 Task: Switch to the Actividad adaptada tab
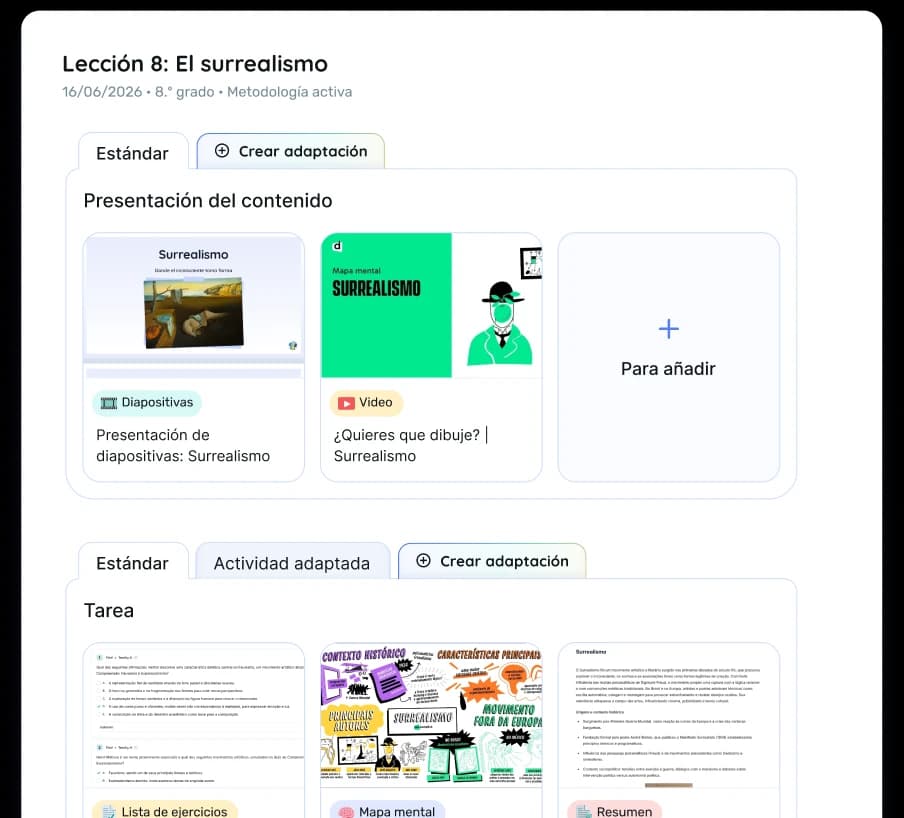(x=292, y=563)
